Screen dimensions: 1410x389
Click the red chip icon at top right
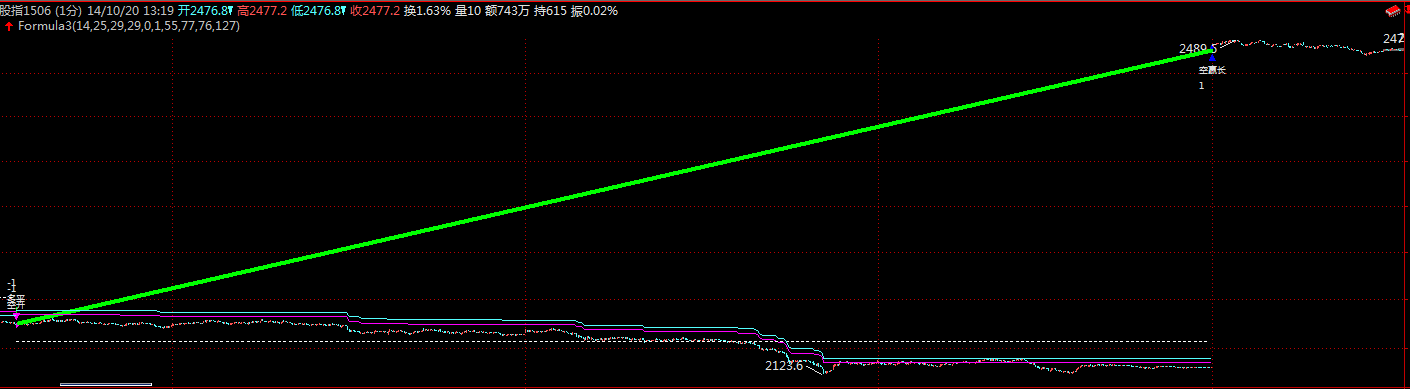(x=1393, y=10)
